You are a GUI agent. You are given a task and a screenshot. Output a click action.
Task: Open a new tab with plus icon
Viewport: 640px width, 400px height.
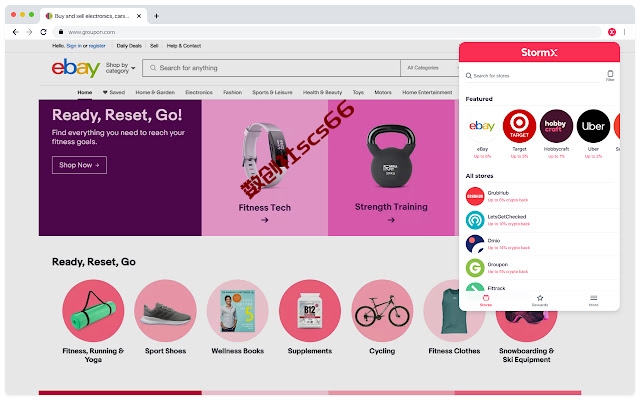click(x=156, y=16)
